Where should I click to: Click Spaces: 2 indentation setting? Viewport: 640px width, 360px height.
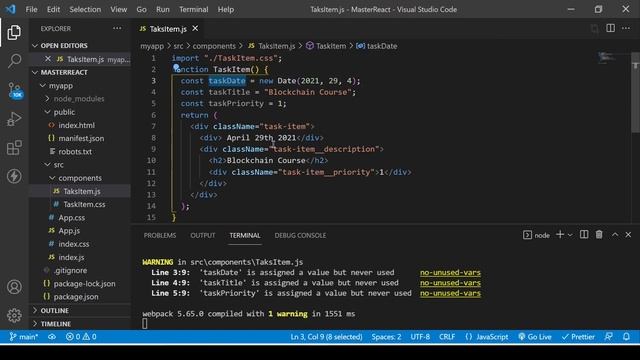pyautogui.click(x=386, y=337)
